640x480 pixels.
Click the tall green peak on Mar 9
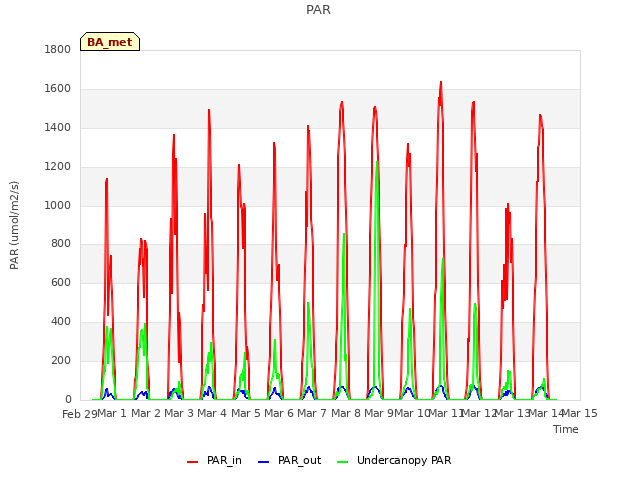[x=377, y=162]
